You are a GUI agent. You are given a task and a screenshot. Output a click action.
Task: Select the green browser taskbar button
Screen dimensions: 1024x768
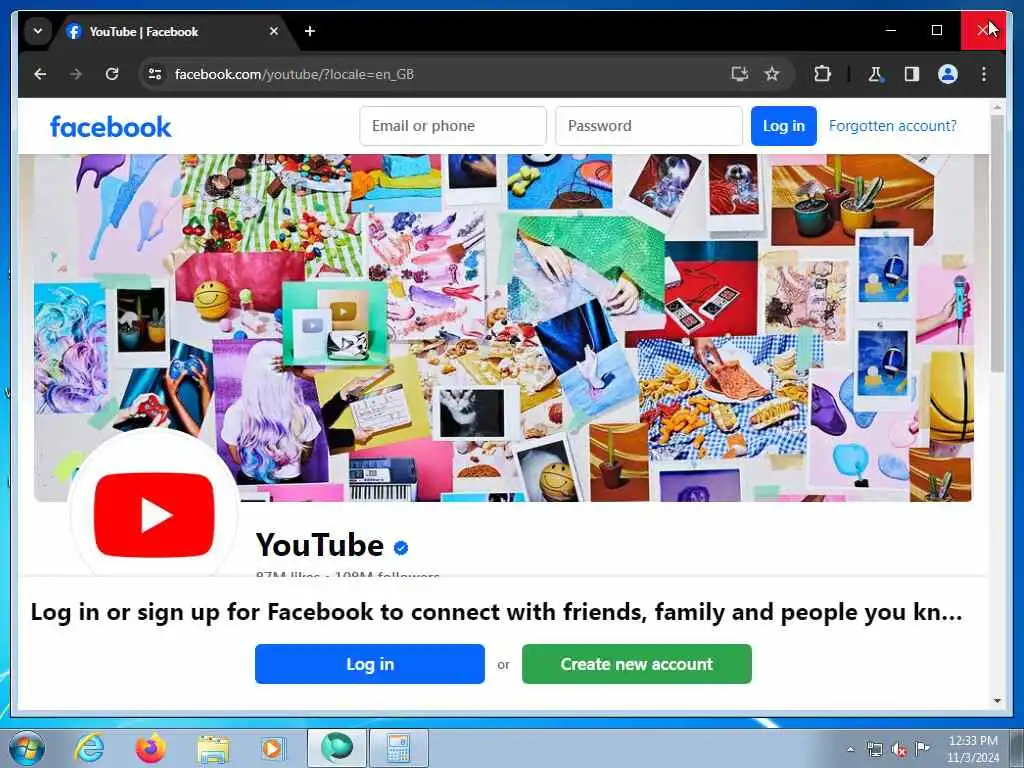click(x=337, y=748)
